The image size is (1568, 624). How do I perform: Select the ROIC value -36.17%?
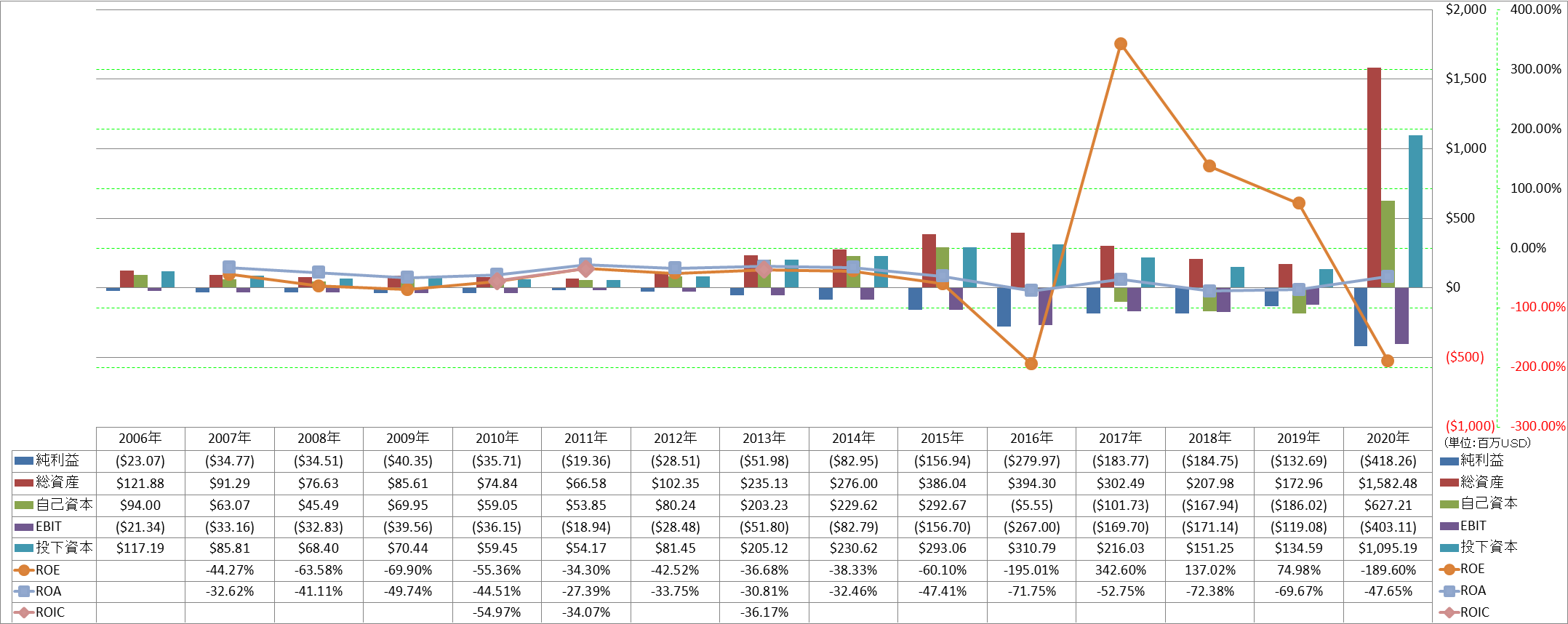click(x=764, y=612)
